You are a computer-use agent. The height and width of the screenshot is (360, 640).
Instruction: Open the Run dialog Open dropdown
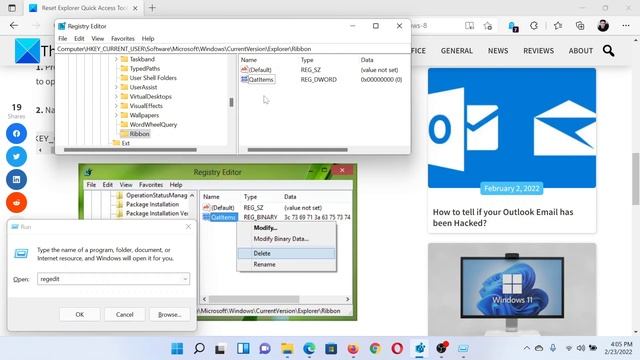pyautogui.click(x=185, y=279)
